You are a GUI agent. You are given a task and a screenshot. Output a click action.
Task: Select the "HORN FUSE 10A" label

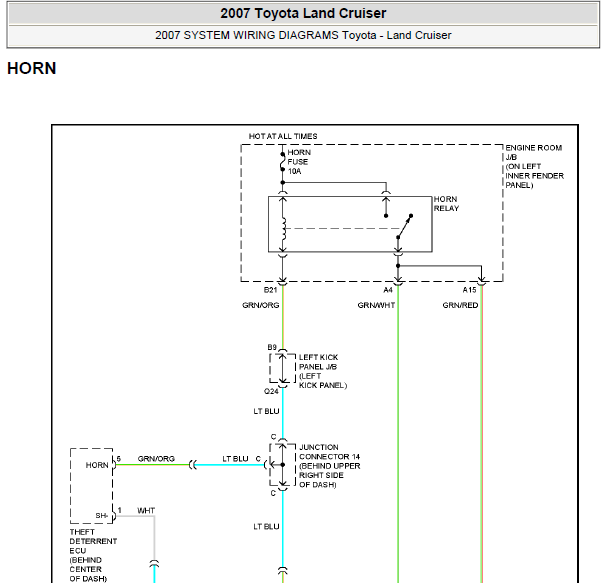[299, 162]
